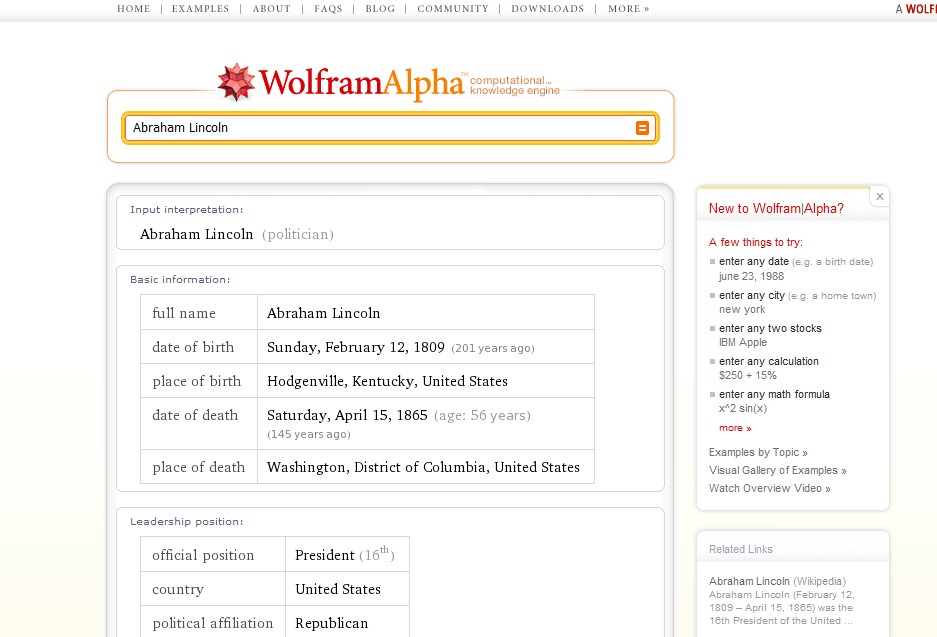Screen dimensions: 937x637
Task: Open the COMMUNITY navigation link
Action: [x=453, y=9]
